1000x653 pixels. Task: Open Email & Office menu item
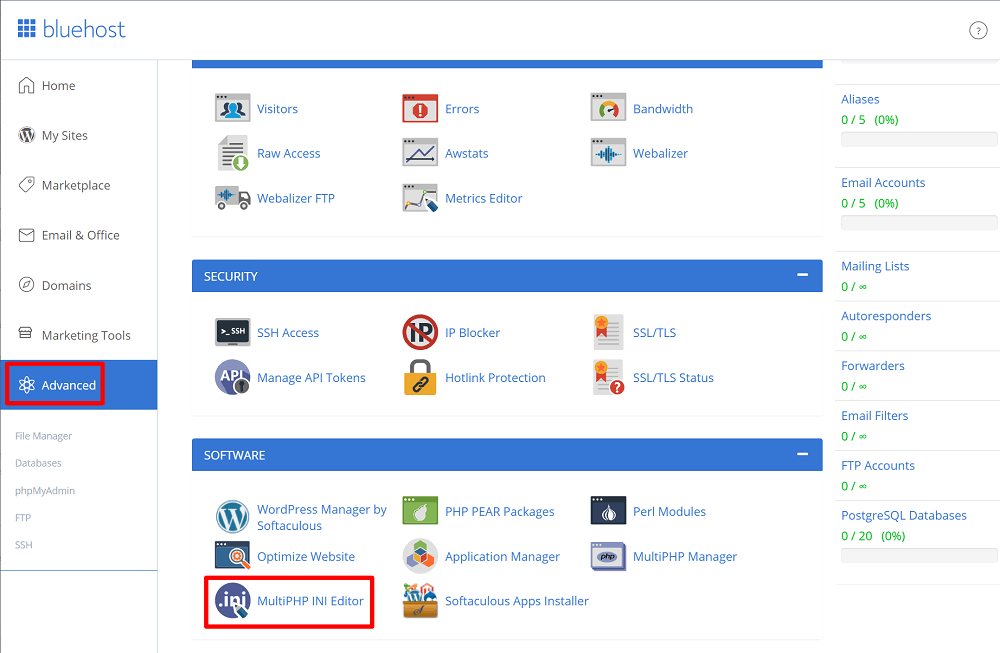tap(79, 235)
